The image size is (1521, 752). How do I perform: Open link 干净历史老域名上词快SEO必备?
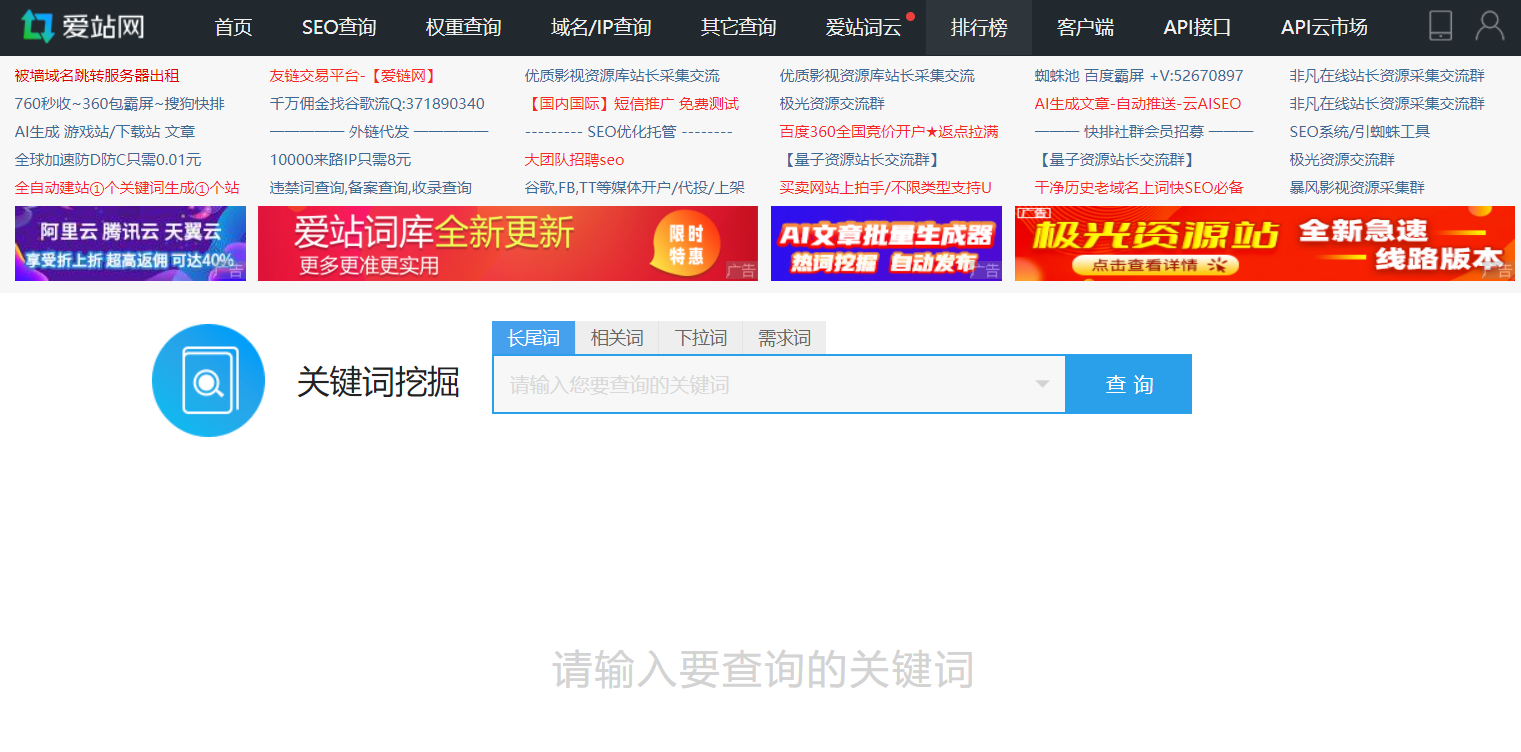[1139, 188]
